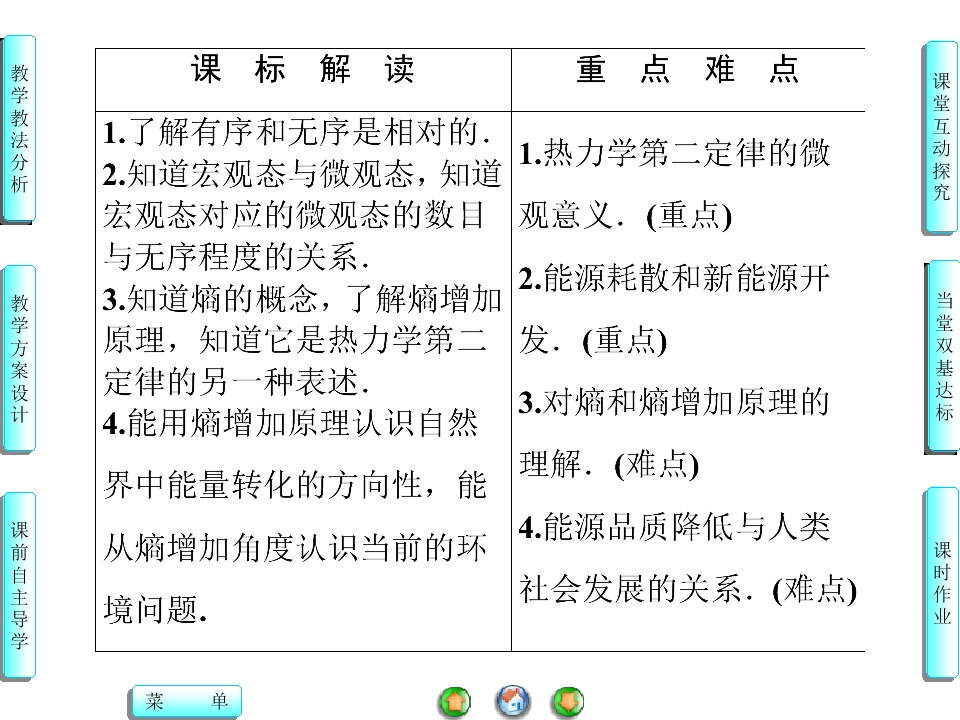Click text 3.知道熵的概念，了解熵增加
This screenshot has width=960, height=720.
[x=302, y=299]
